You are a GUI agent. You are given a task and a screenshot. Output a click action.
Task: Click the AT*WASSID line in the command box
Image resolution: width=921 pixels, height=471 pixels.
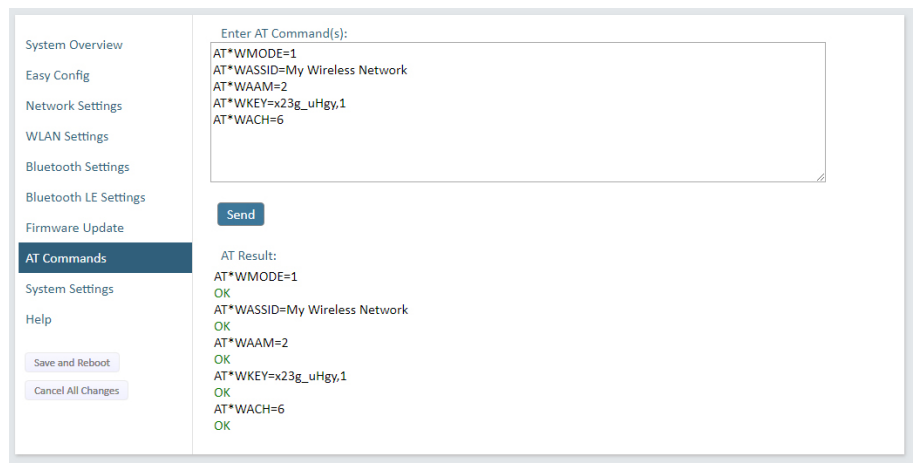click(x=310, y=70)
